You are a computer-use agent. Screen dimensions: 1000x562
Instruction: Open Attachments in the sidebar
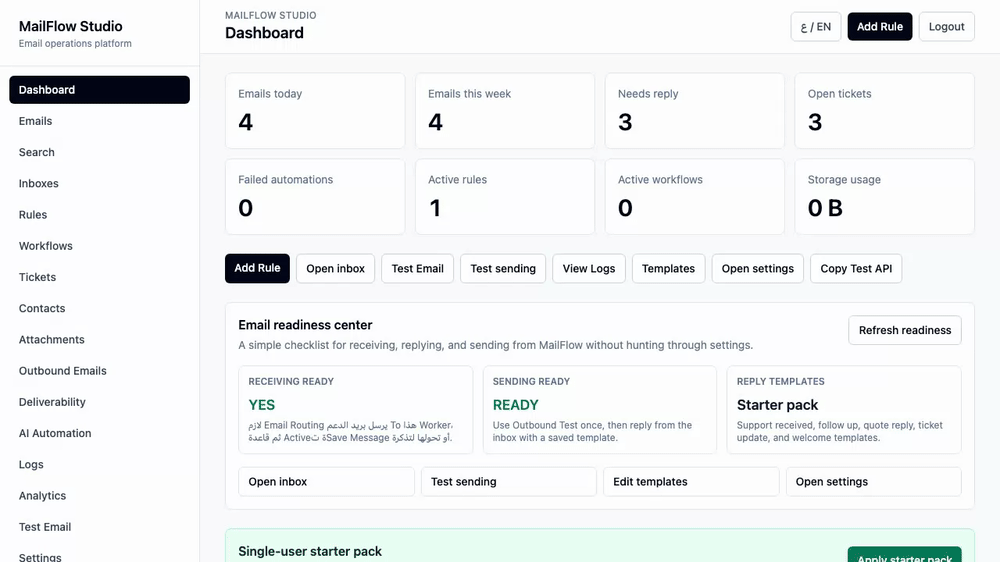[99, 340]
